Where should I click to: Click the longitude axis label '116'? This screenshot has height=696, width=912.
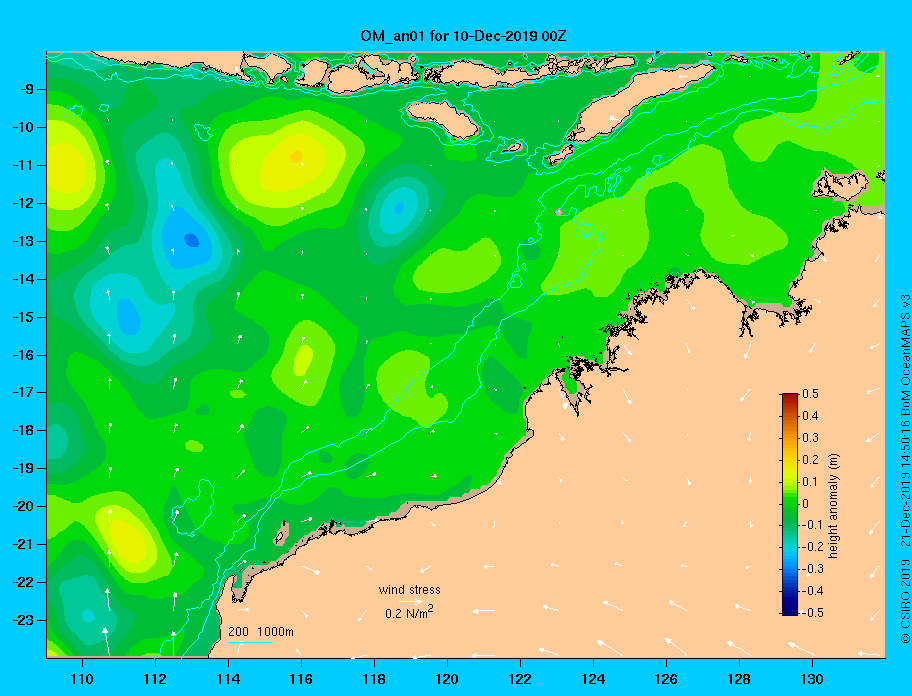(301, 679)
